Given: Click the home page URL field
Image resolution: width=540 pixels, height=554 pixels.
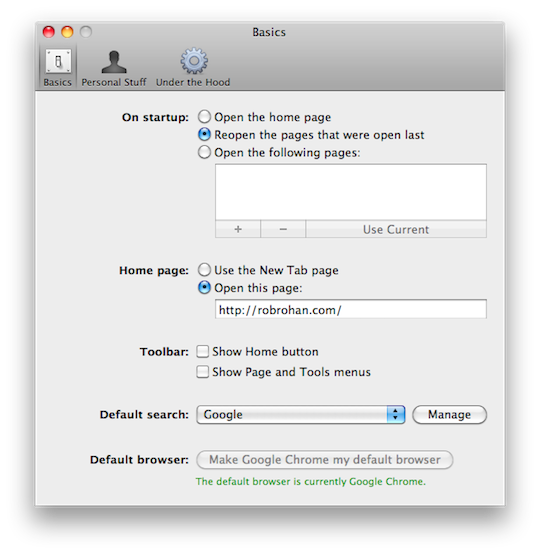Looking at the screenshot, I should tap(351, 310).
